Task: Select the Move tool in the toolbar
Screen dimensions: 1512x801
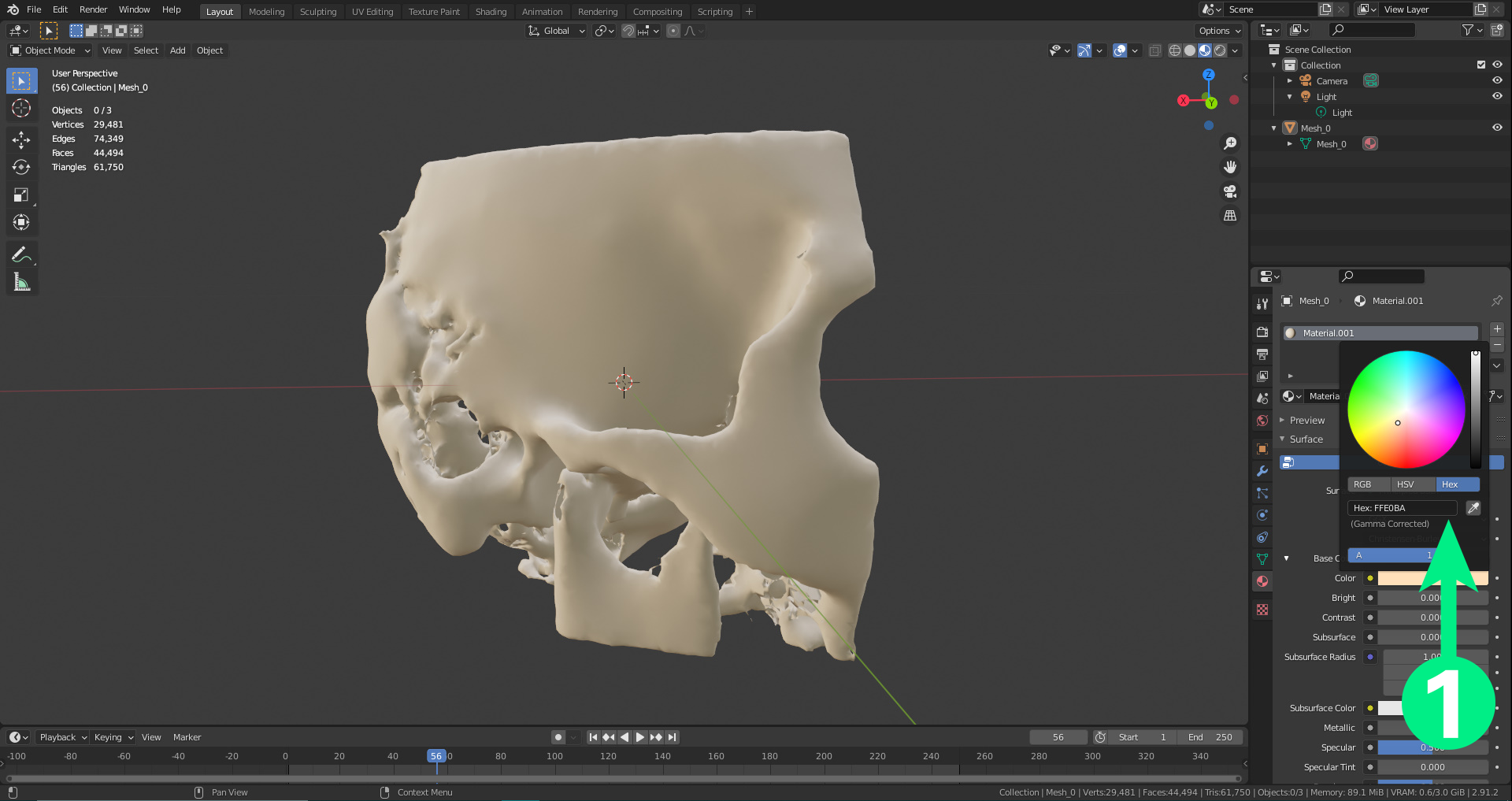Action: [x=21, y=140]
